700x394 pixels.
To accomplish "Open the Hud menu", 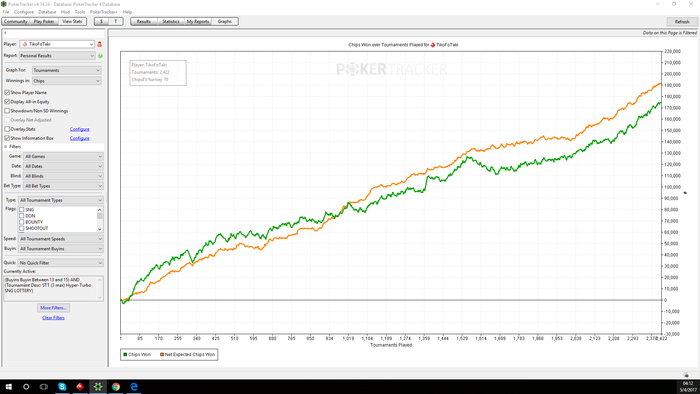I will [65, 12].
